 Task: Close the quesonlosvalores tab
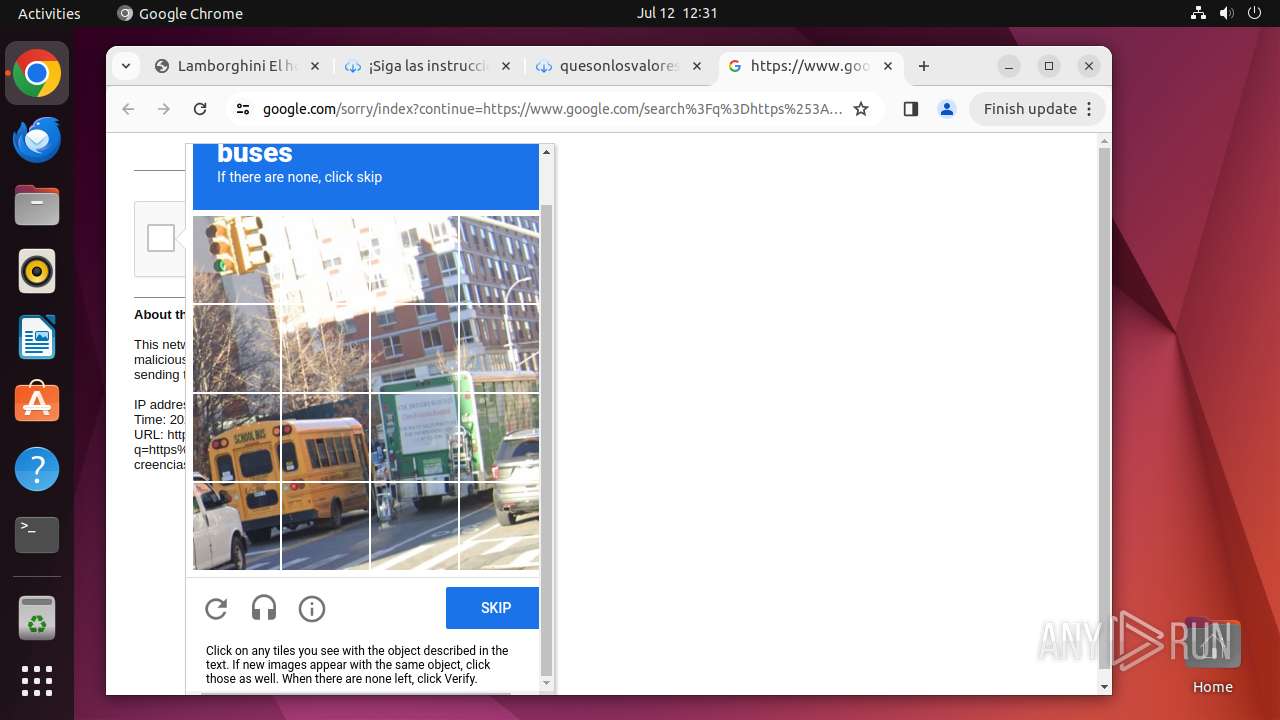(696, 66)
